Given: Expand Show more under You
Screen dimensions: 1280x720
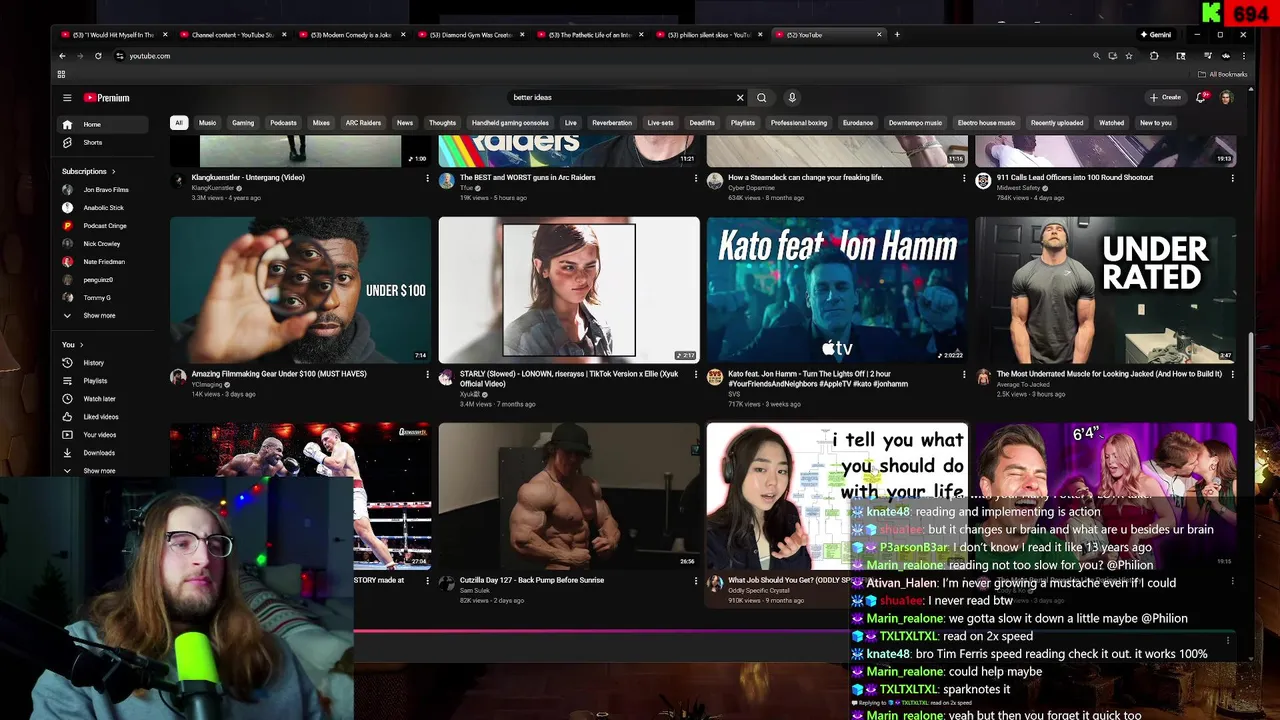Looking at the screenshot, I should tap(103, 471).
